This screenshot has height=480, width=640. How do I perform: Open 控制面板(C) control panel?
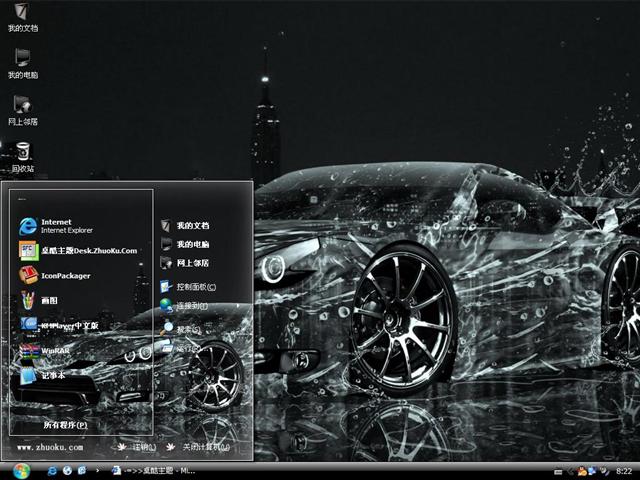pyautogui.click(x=188, y=287)
